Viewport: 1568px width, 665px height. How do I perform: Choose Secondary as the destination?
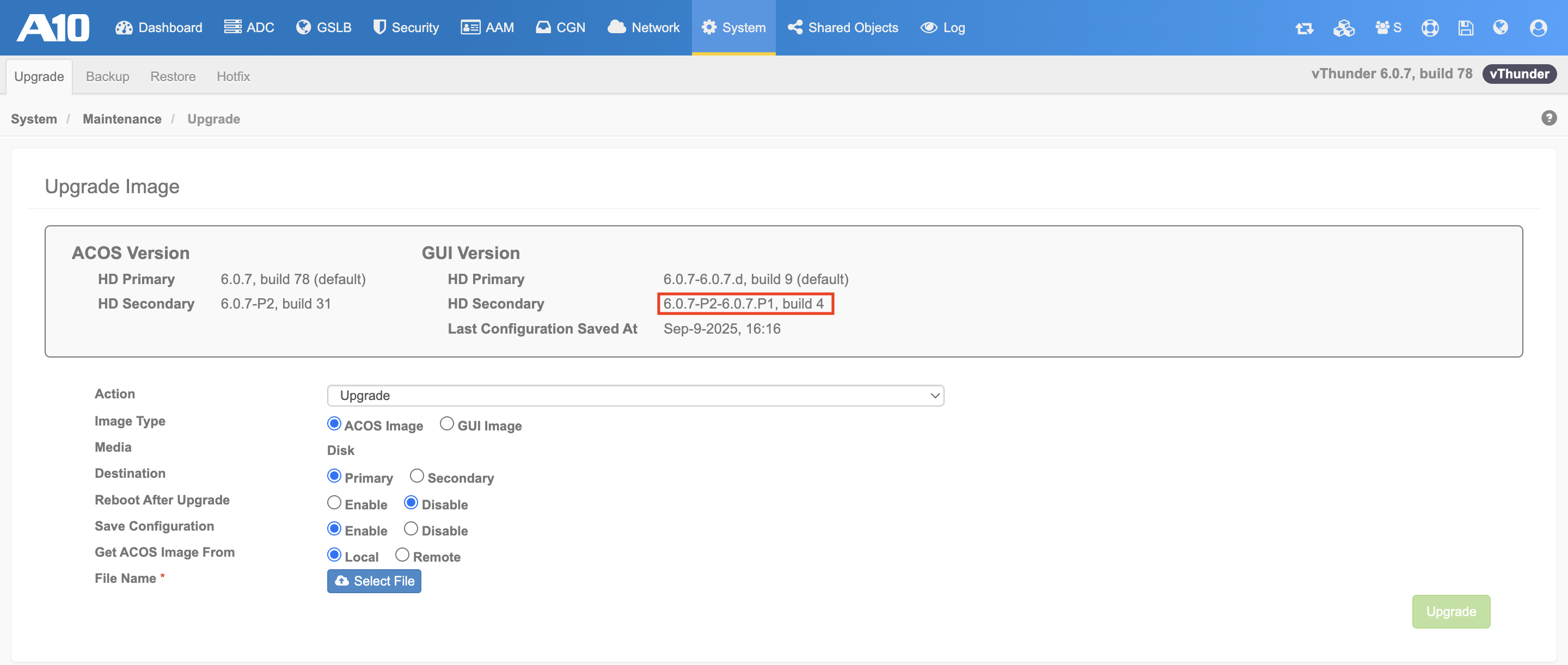pos(417,476)
